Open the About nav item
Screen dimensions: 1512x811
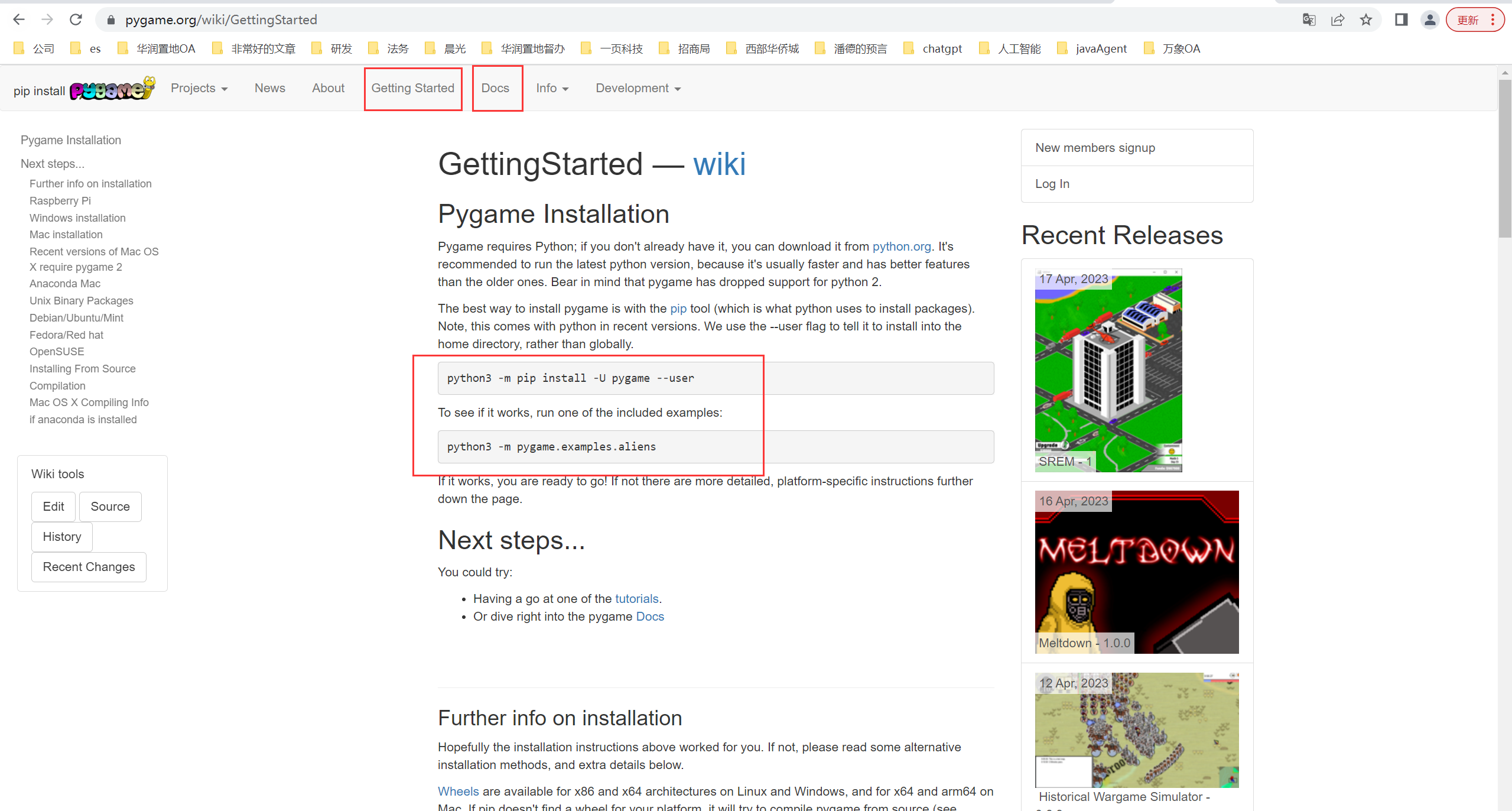click(x=329, y=88)
